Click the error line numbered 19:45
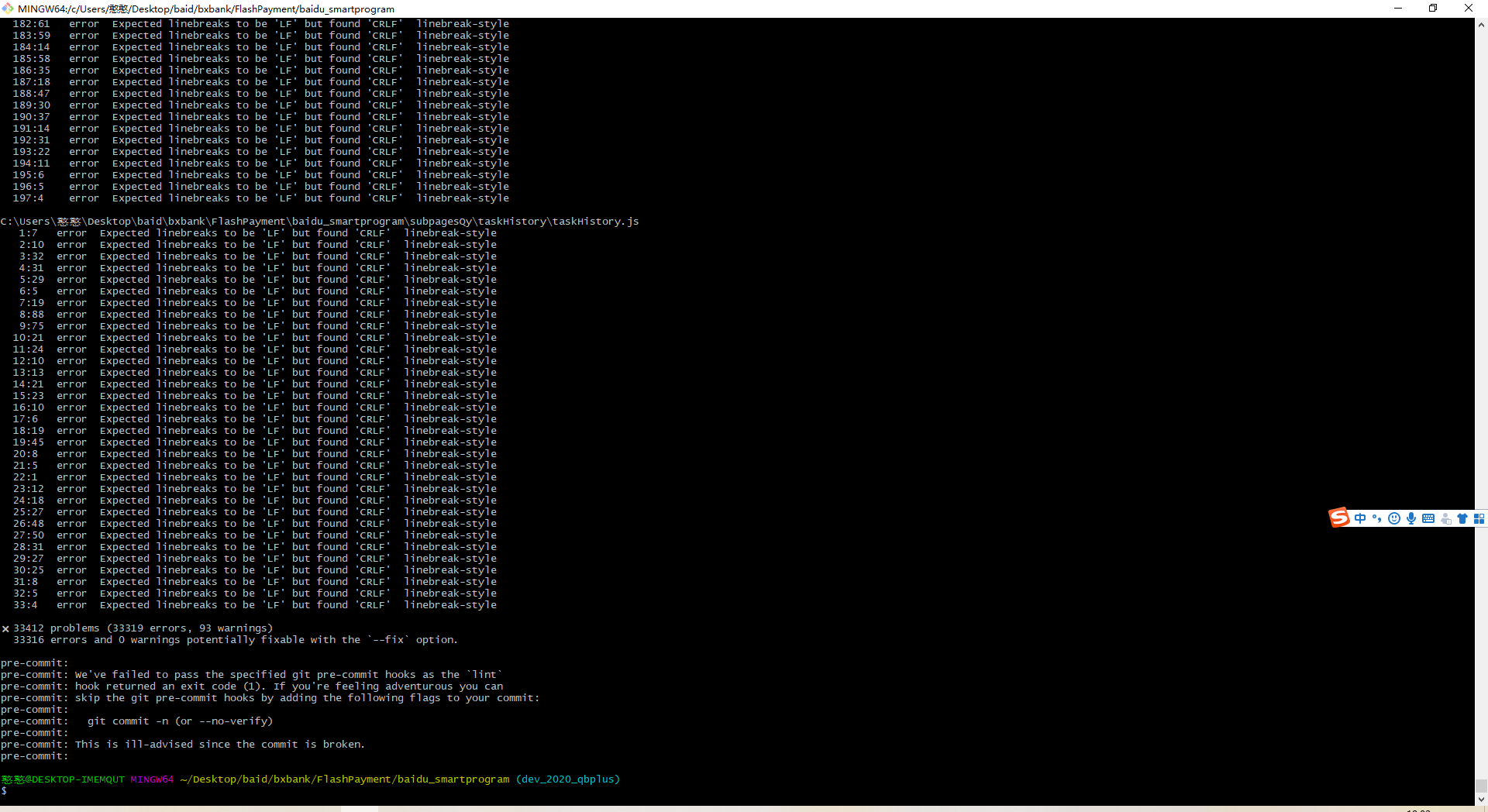Screen dimensions: 1488x812 click(254, 442)
